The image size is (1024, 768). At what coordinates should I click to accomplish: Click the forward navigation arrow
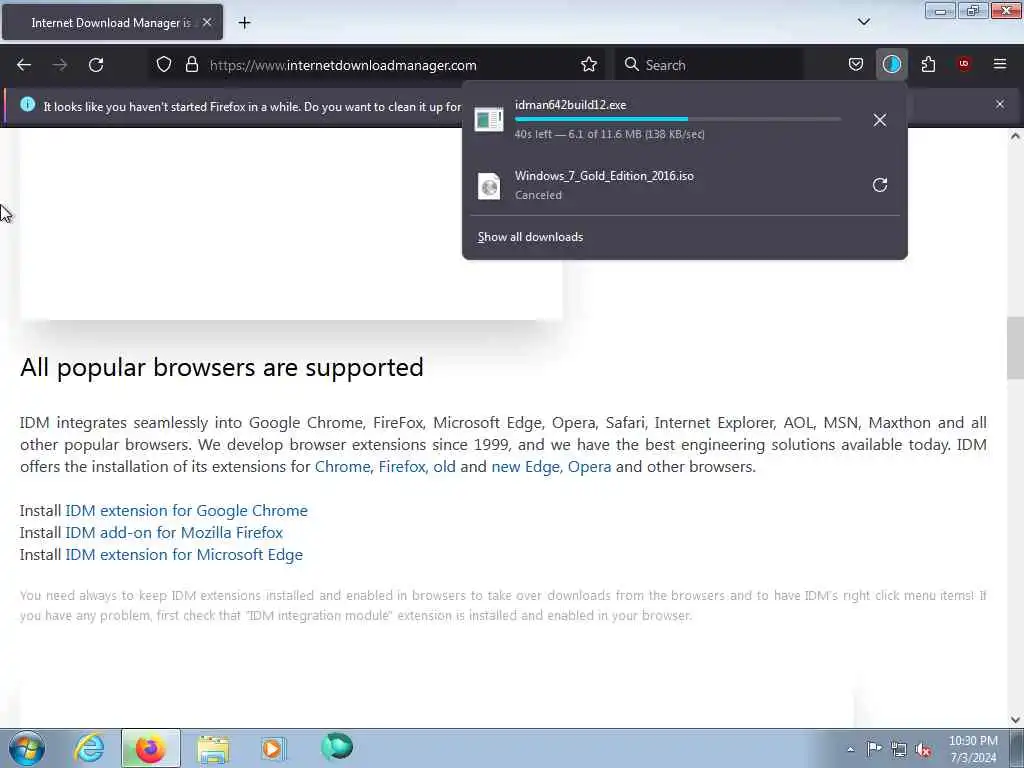tap(60, 65)
